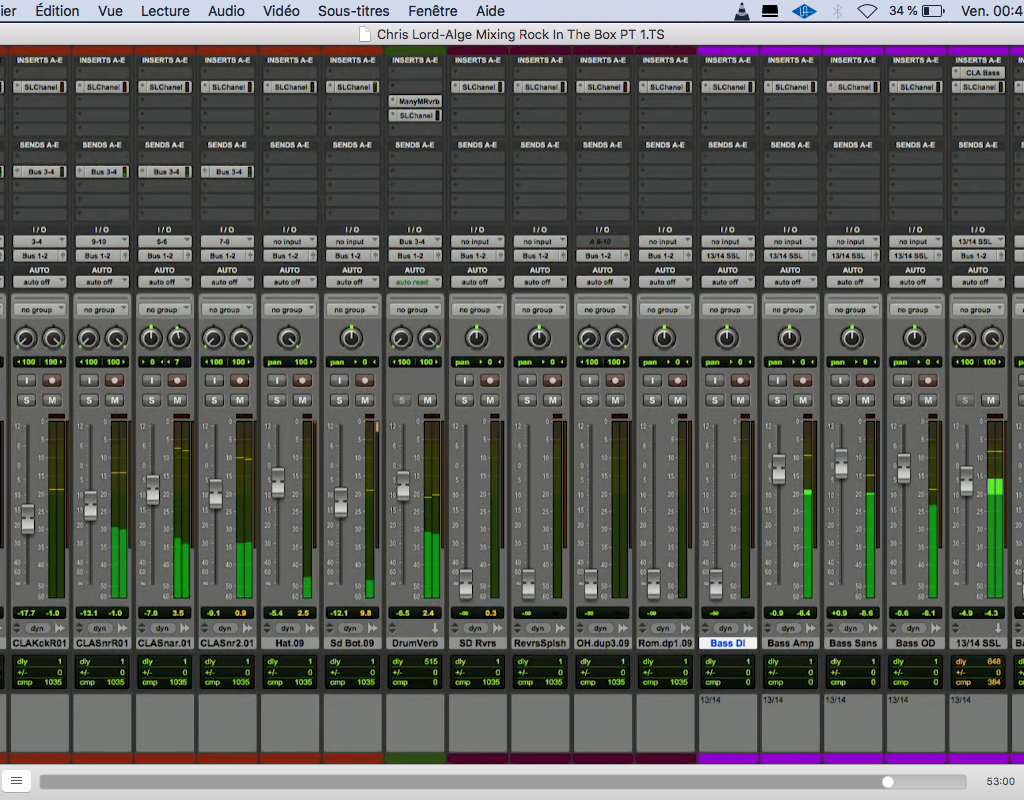Click the pan knob on Sd Bot.09 track

click(351, 338)
